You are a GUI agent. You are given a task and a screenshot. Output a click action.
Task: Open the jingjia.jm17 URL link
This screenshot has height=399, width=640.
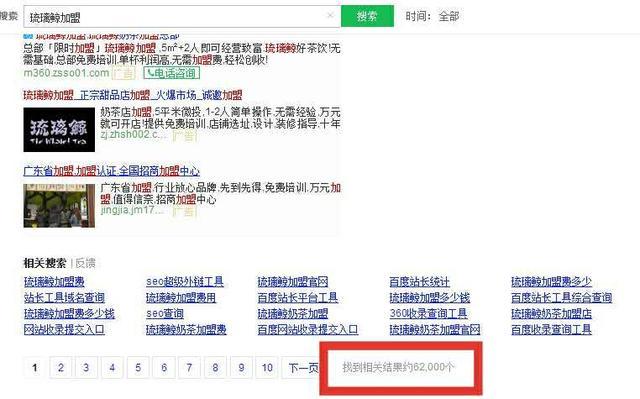click(132, 210)
